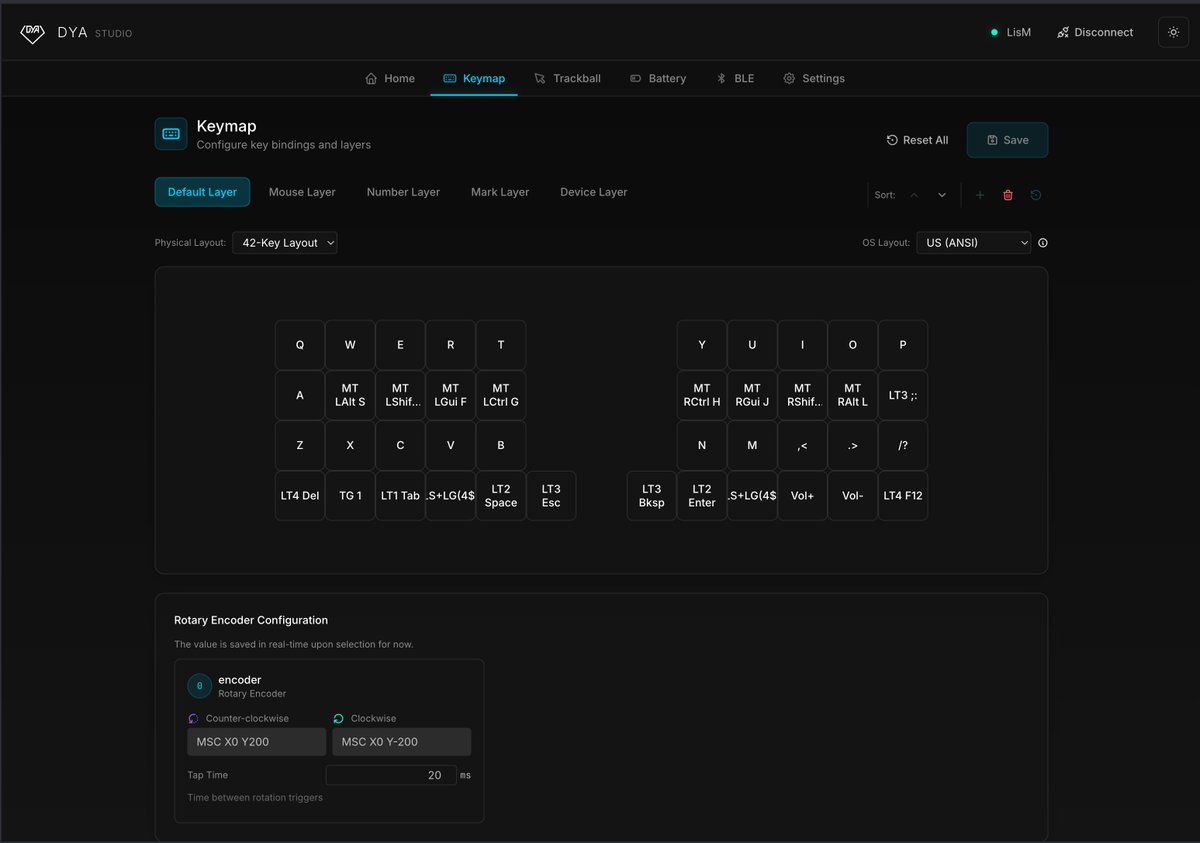Switch to Mark Layer
Screen dimensions: 1200x843
point(500,192)
